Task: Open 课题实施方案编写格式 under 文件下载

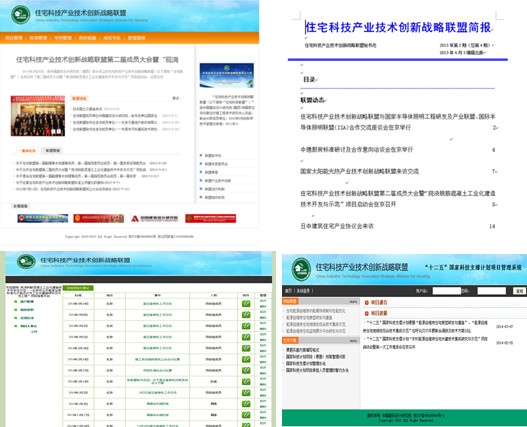Action: click(x=302, y=350)
